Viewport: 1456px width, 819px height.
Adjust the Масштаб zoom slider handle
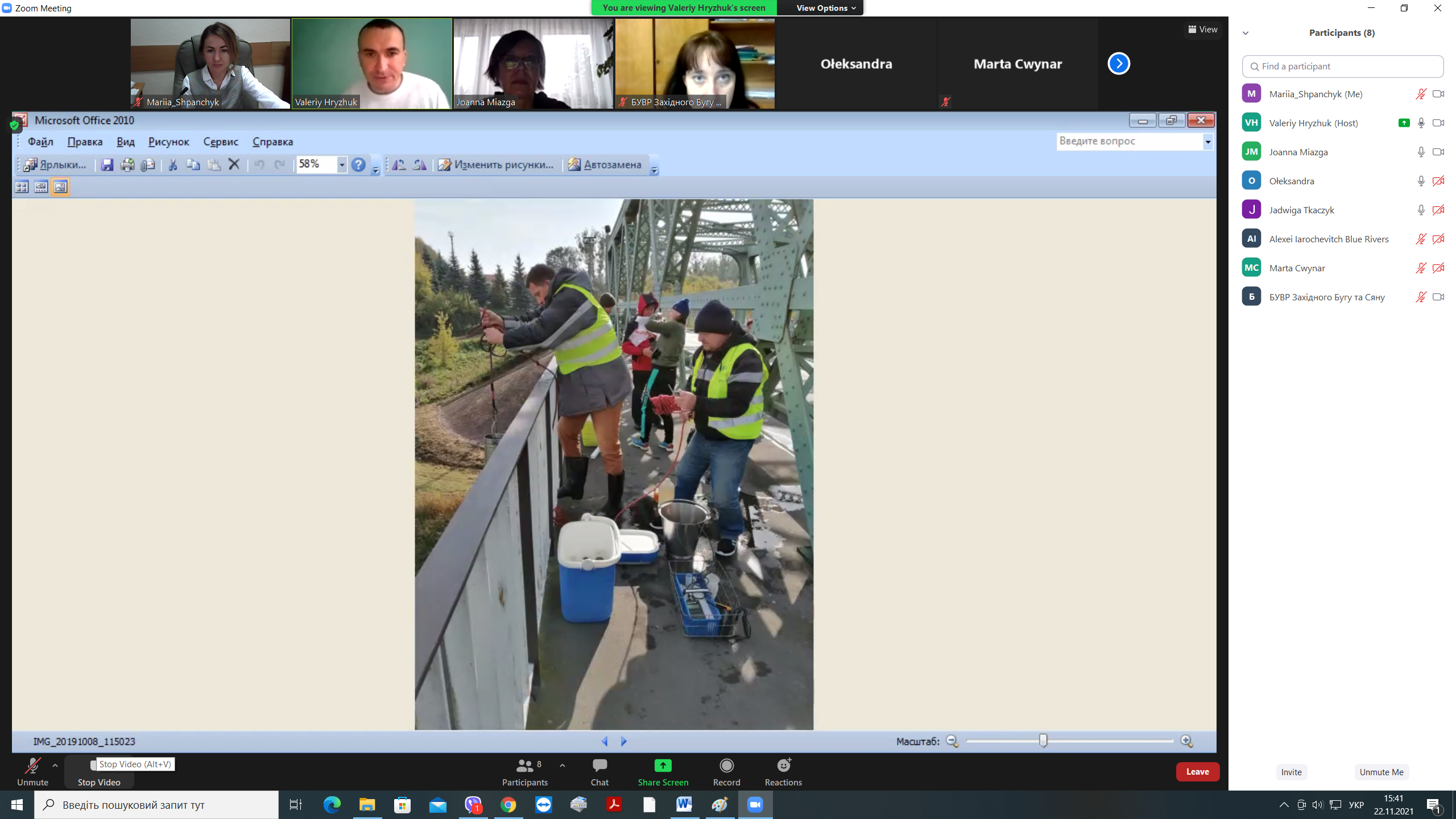point(1043,740)
